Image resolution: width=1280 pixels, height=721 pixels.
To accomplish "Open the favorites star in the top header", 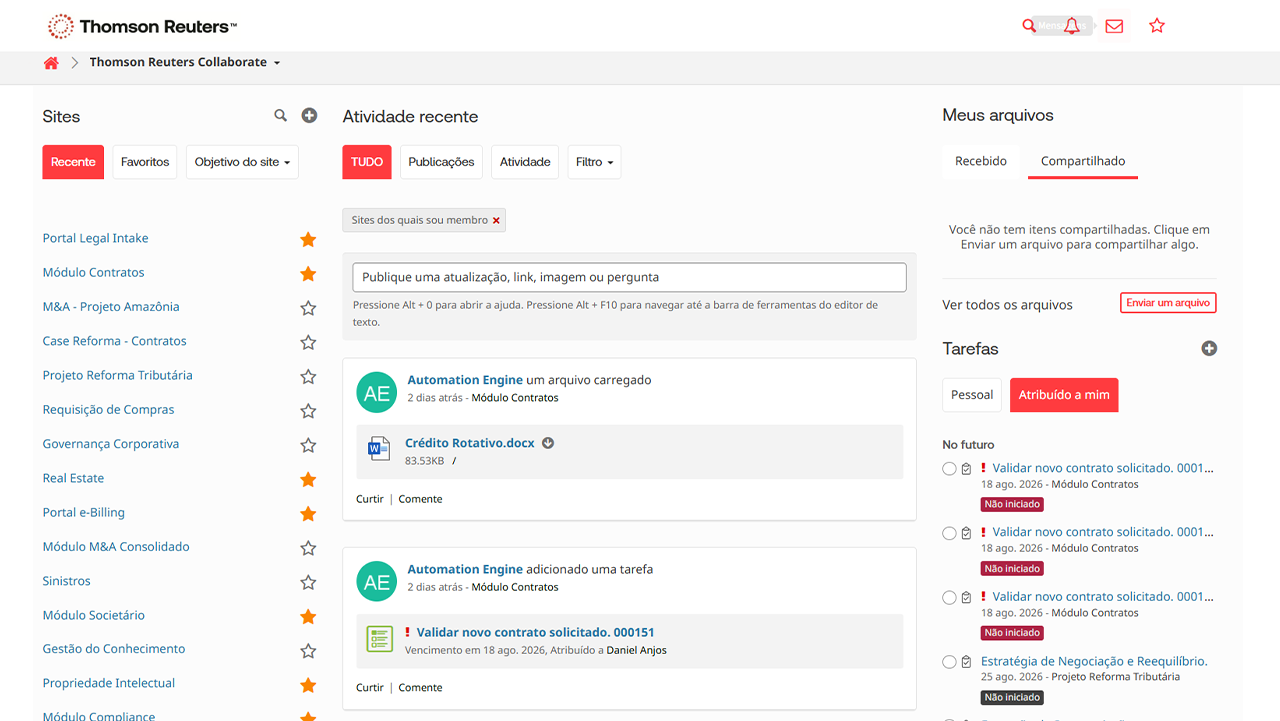I will [x=1157, y=26].
